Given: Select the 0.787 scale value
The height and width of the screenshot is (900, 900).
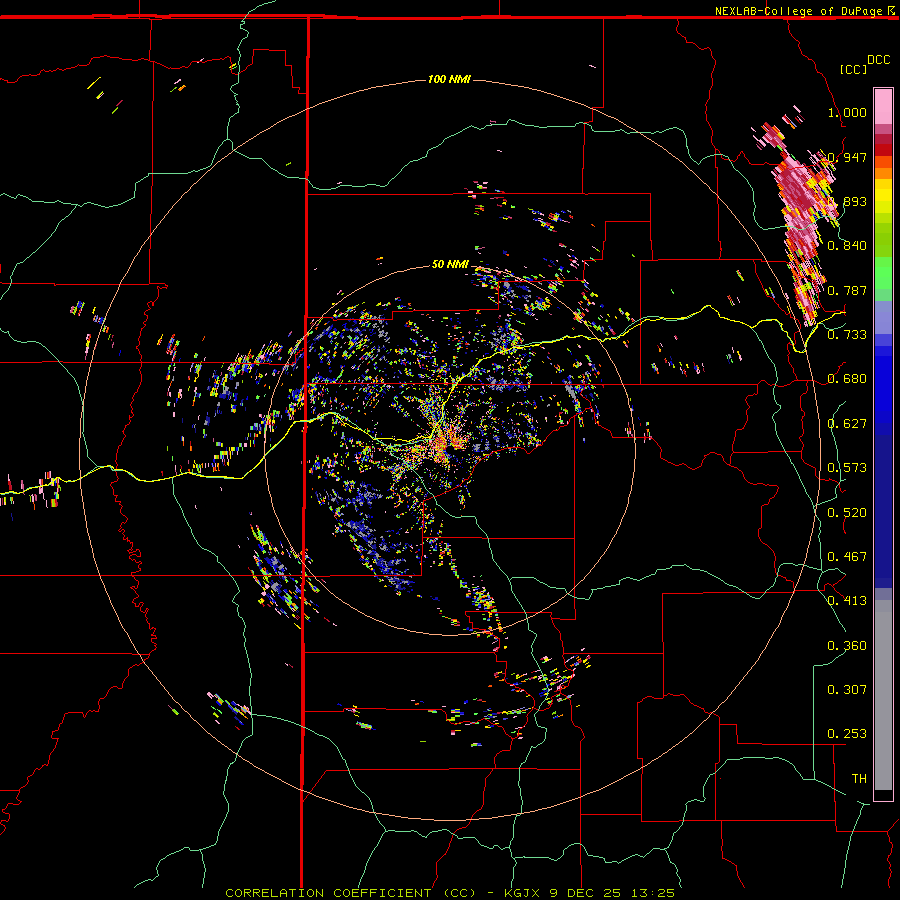Looking at the screenshot, I should (847, 290).
